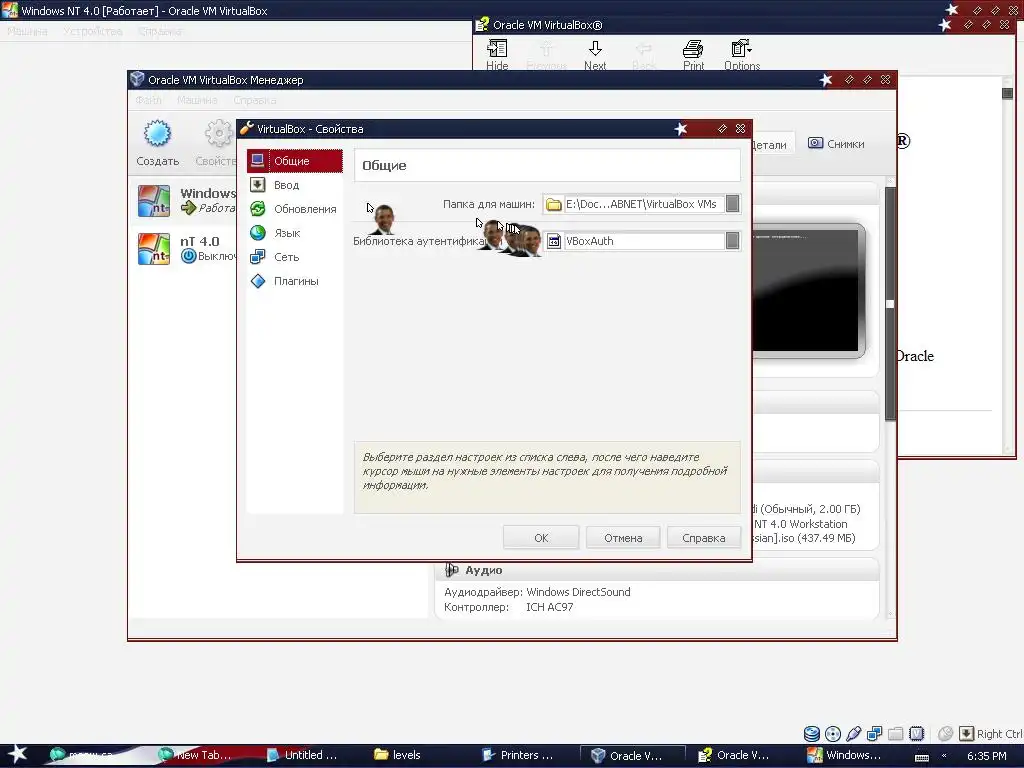This screenshot has width=1024, height=768.
Task: Click the keyboard icon in the system tray
Action: coord(921,756)
